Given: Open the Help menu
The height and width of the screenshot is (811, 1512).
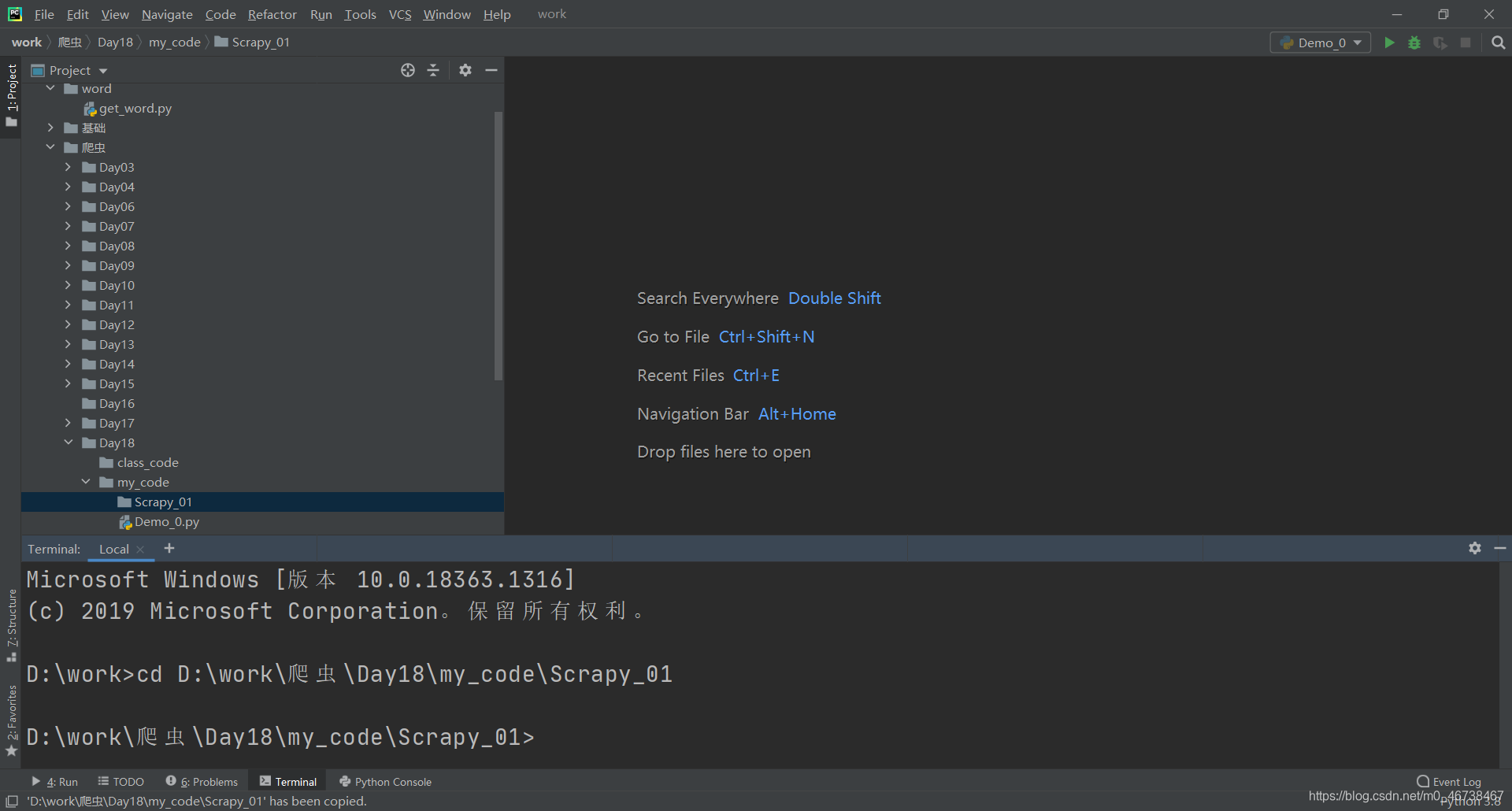Looking at the screenshot, I should [x=497, y=14].
